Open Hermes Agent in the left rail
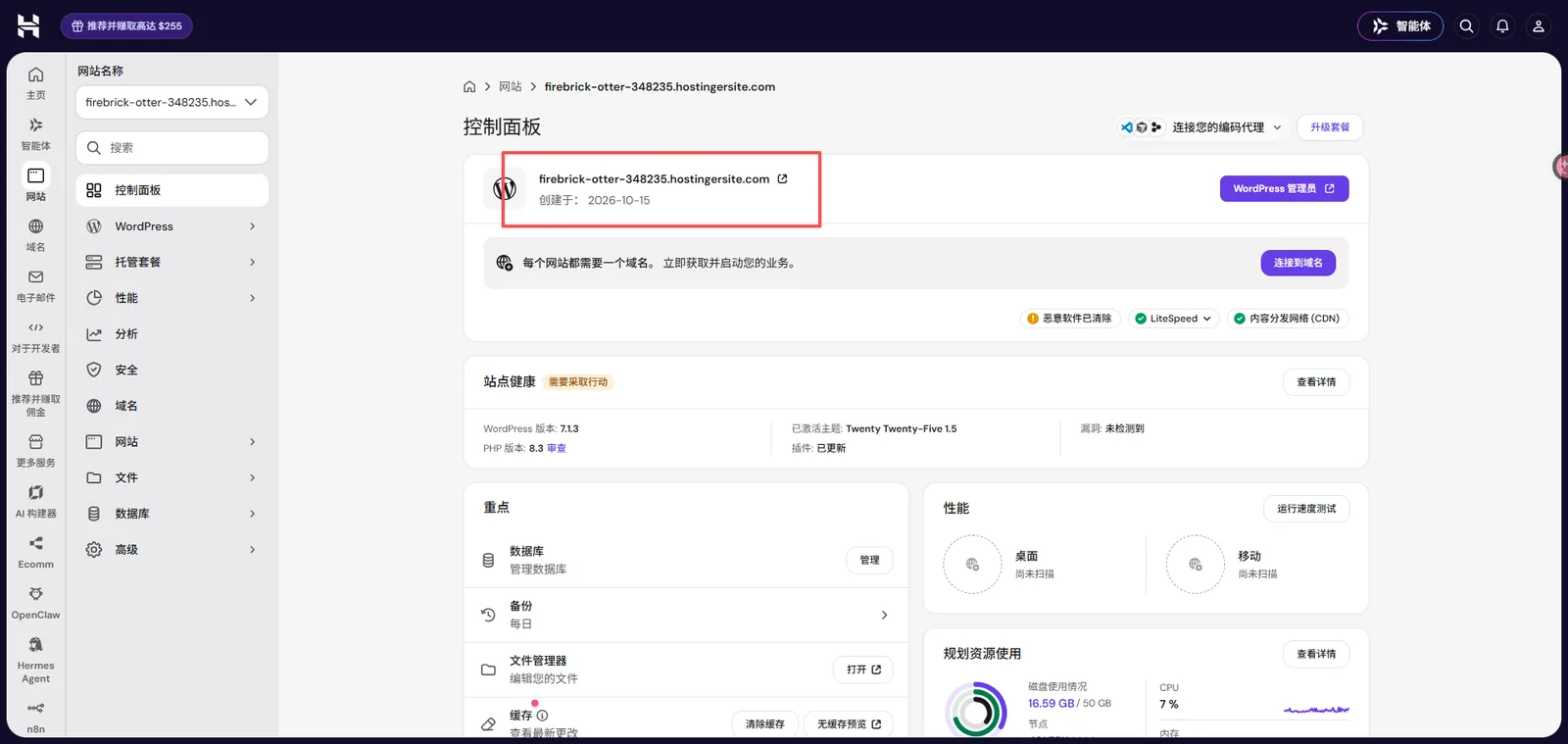 tap(35, 660)
